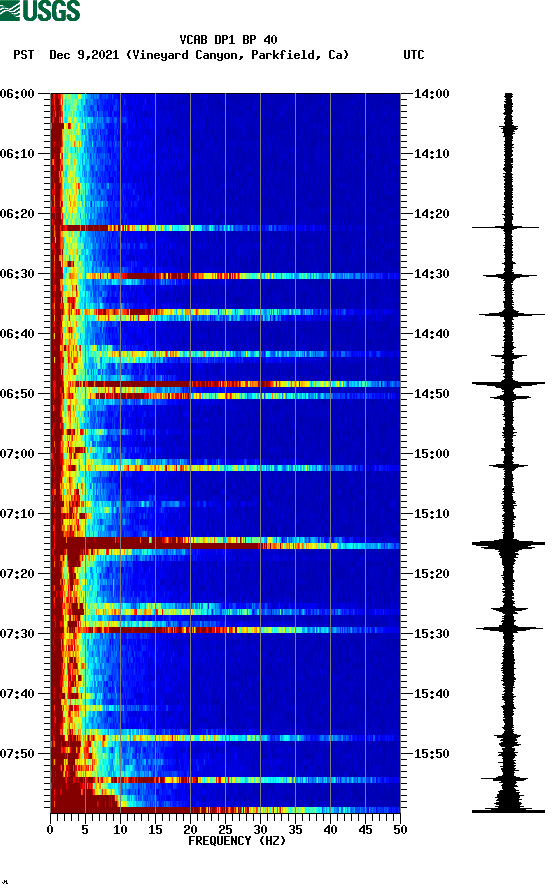Screen dimensions: 552x893
Task: Click the location text 'Vineyard Canyon, Parkfield, Ca'
Action: click(x=238, y=55)
